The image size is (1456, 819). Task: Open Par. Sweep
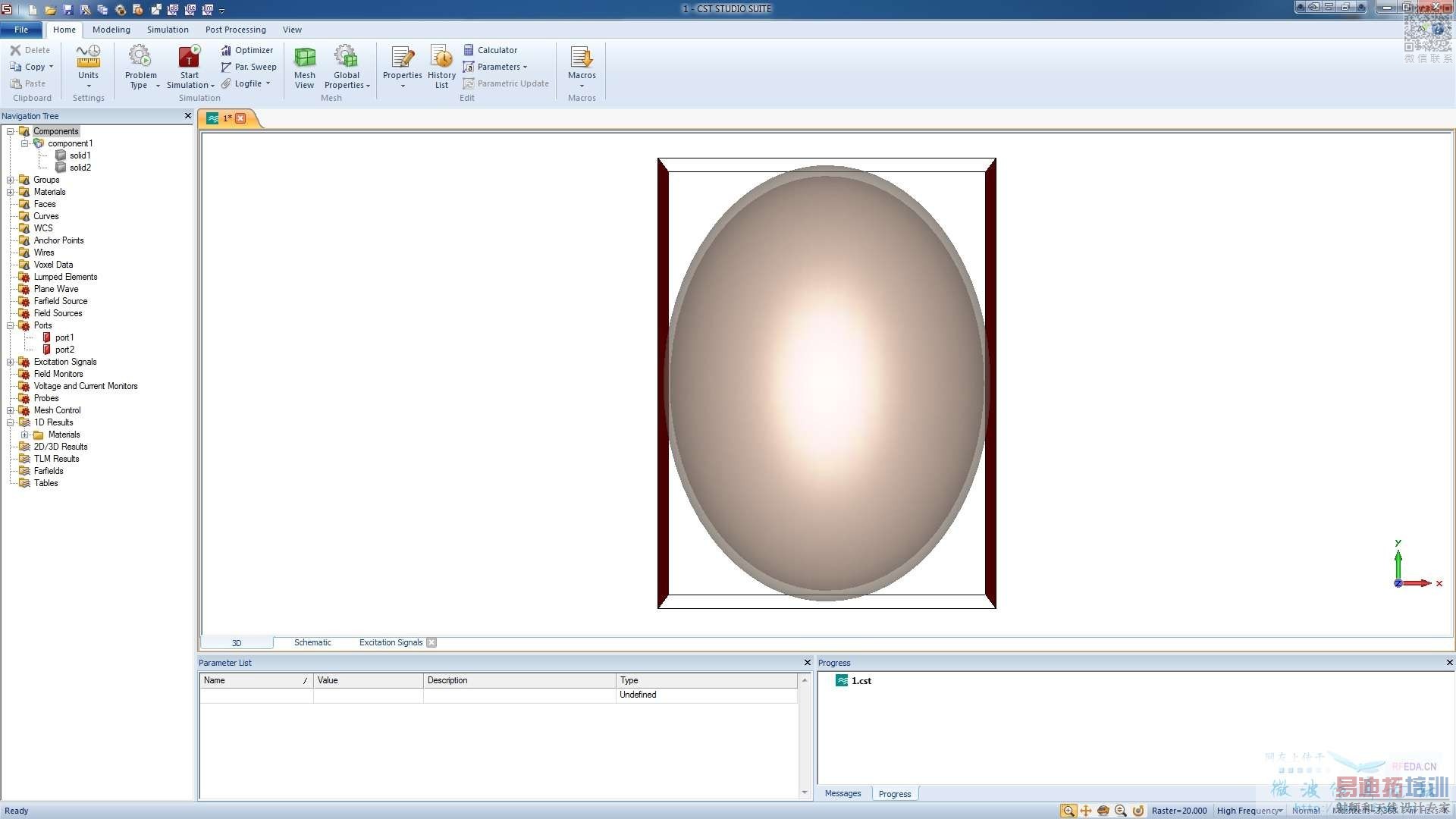[249, 67]
